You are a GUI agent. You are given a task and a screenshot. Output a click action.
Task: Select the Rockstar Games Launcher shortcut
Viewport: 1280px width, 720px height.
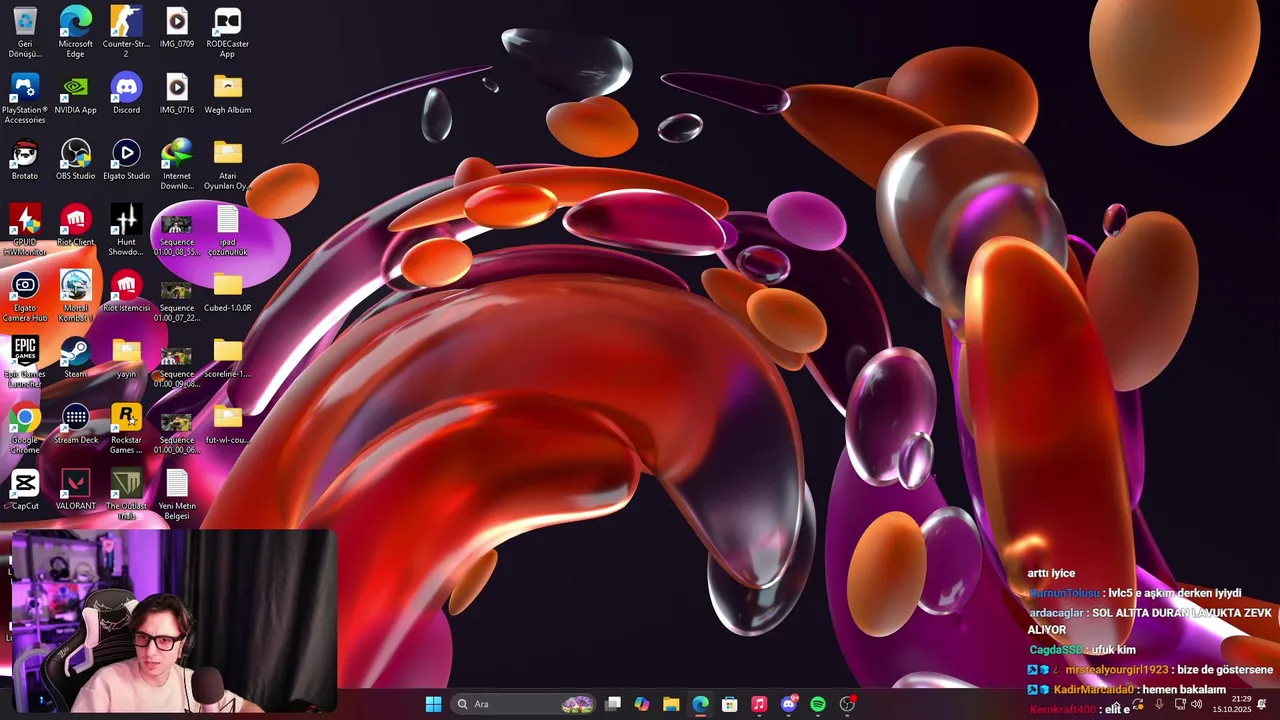(x=126, y=428)
